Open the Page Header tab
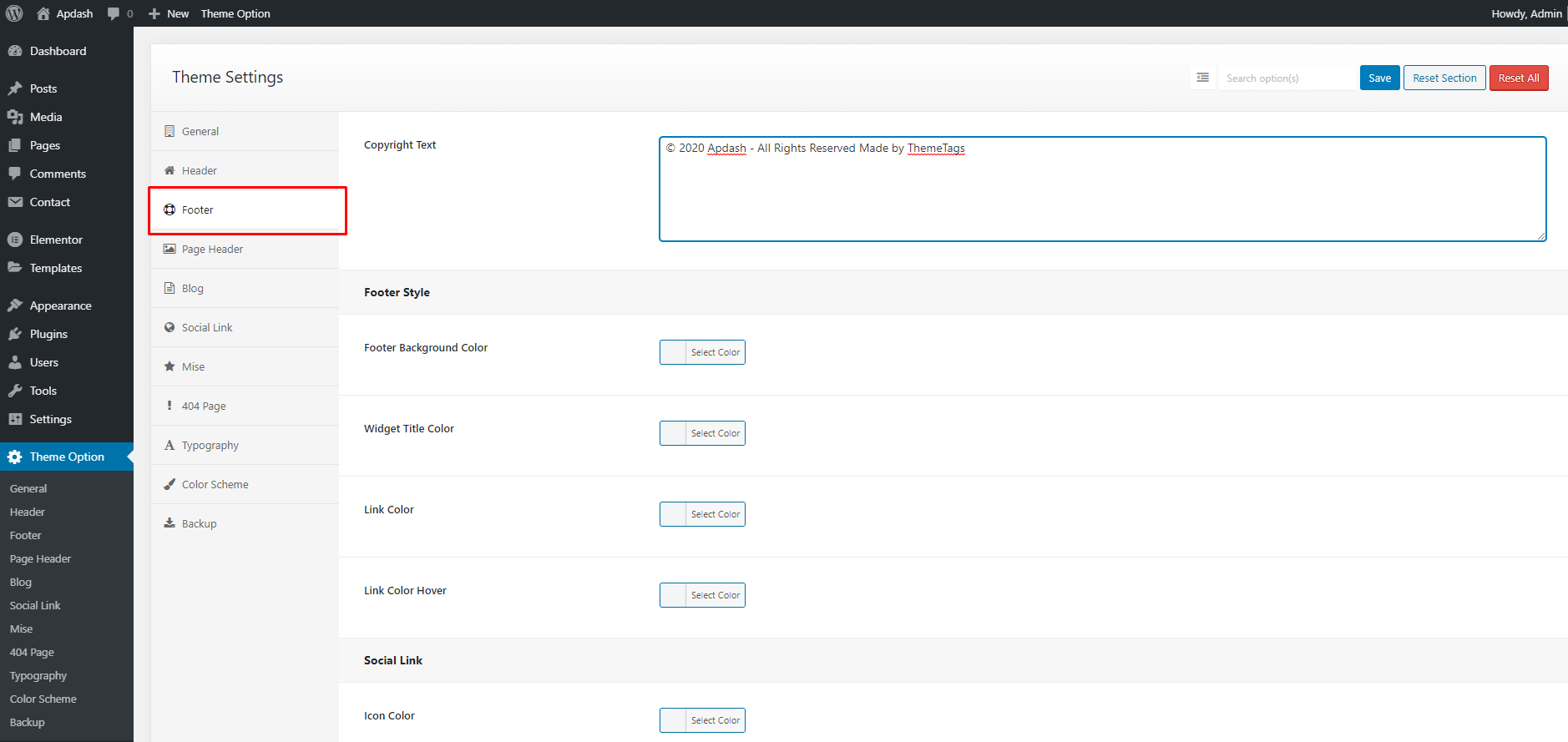The height and width of the screenshot is (742, 1568). pos(212,250)
